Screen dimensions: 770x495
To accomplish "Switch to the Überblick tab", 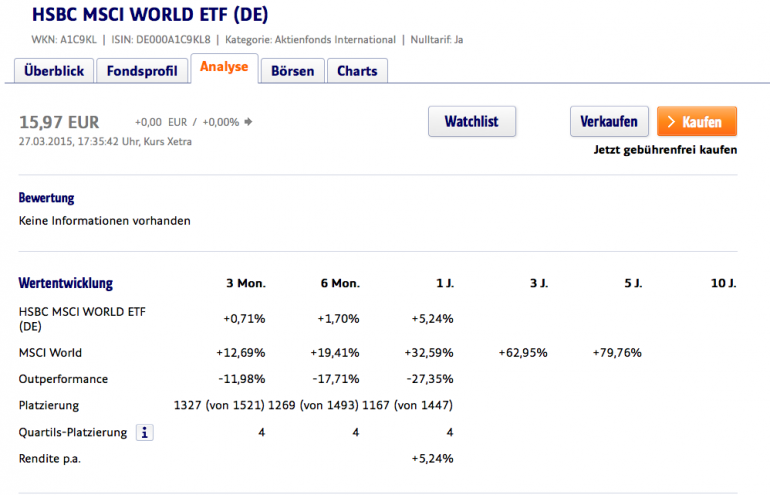I will 54,71.
